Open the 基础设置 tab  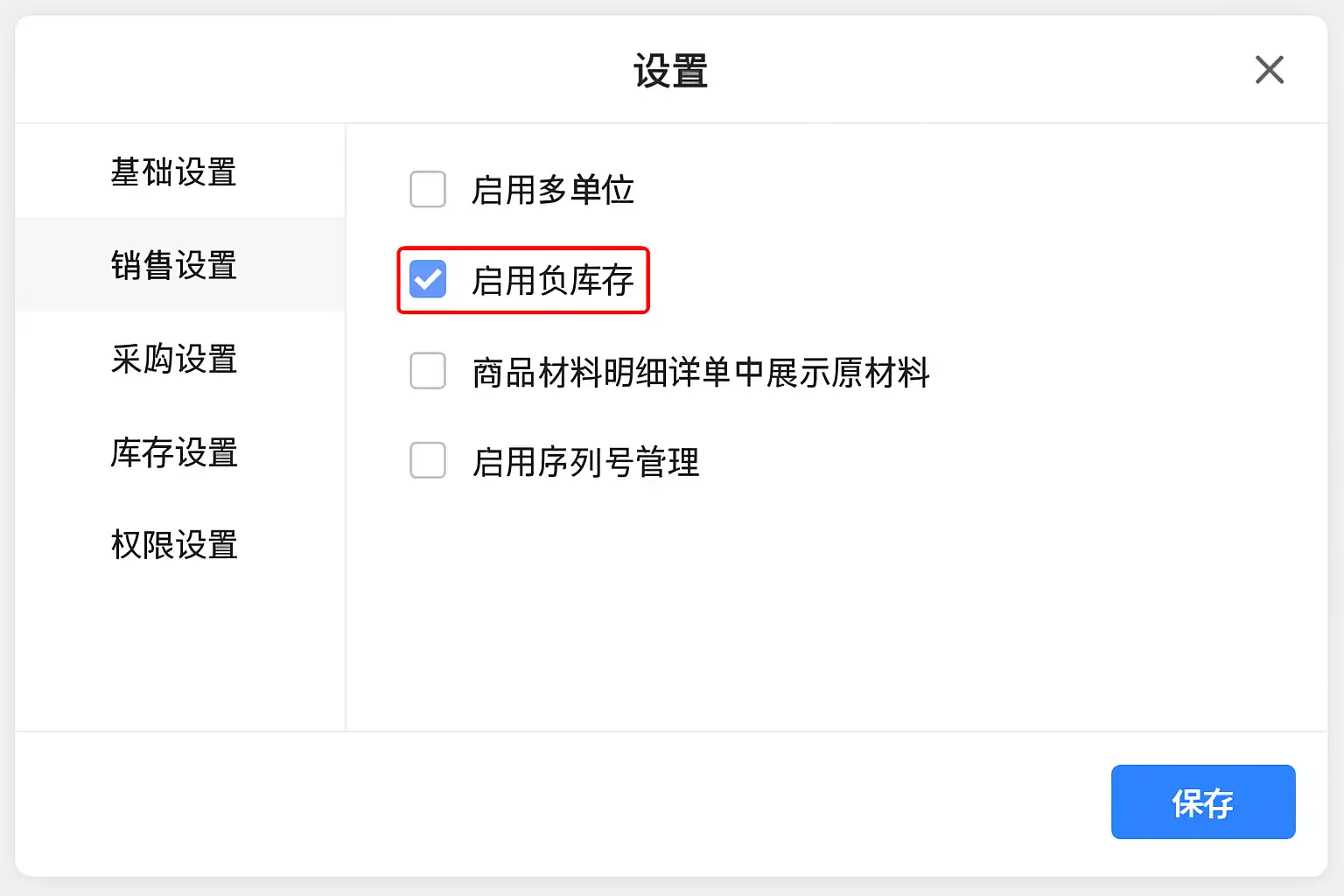174,171
